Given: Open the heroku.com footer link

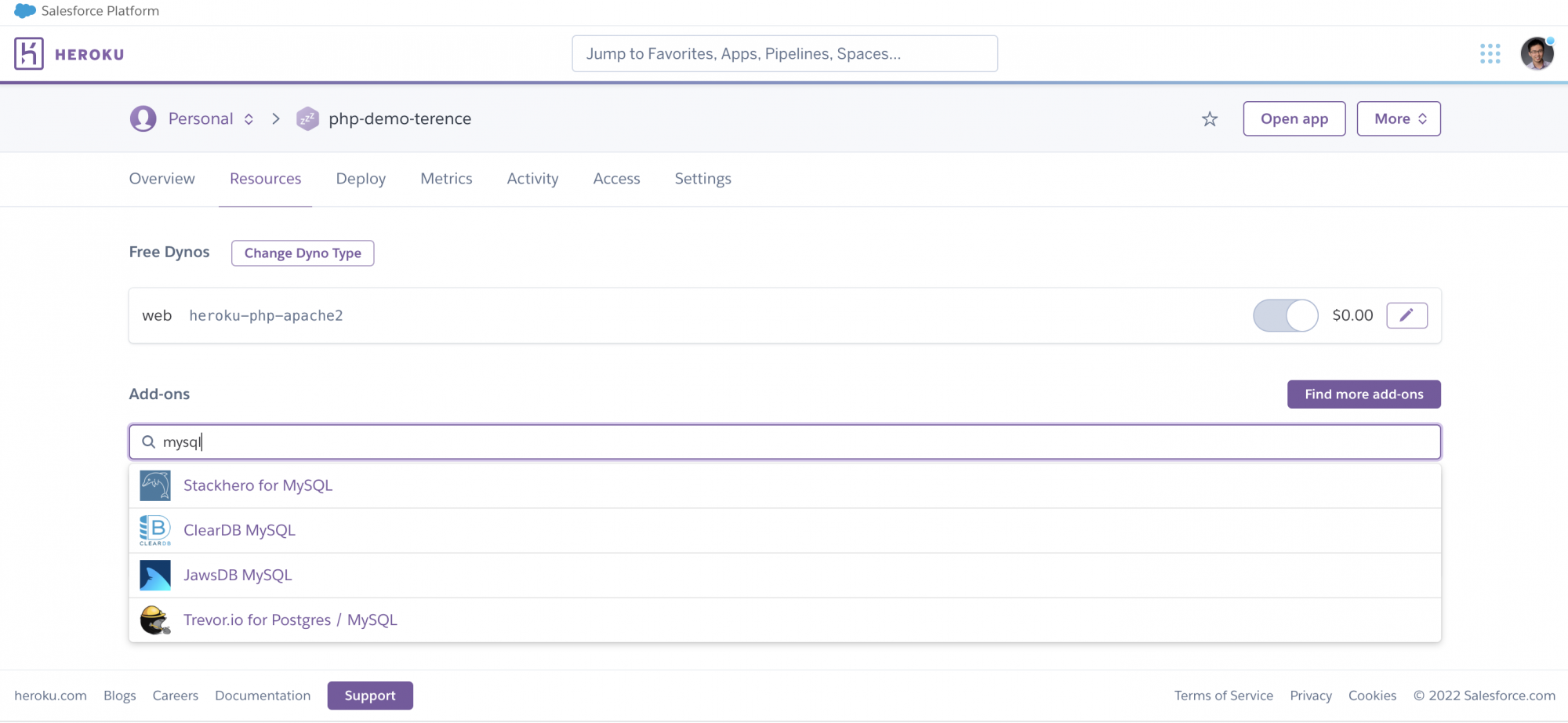Looking at the screenshot, I should coord(50,696).
